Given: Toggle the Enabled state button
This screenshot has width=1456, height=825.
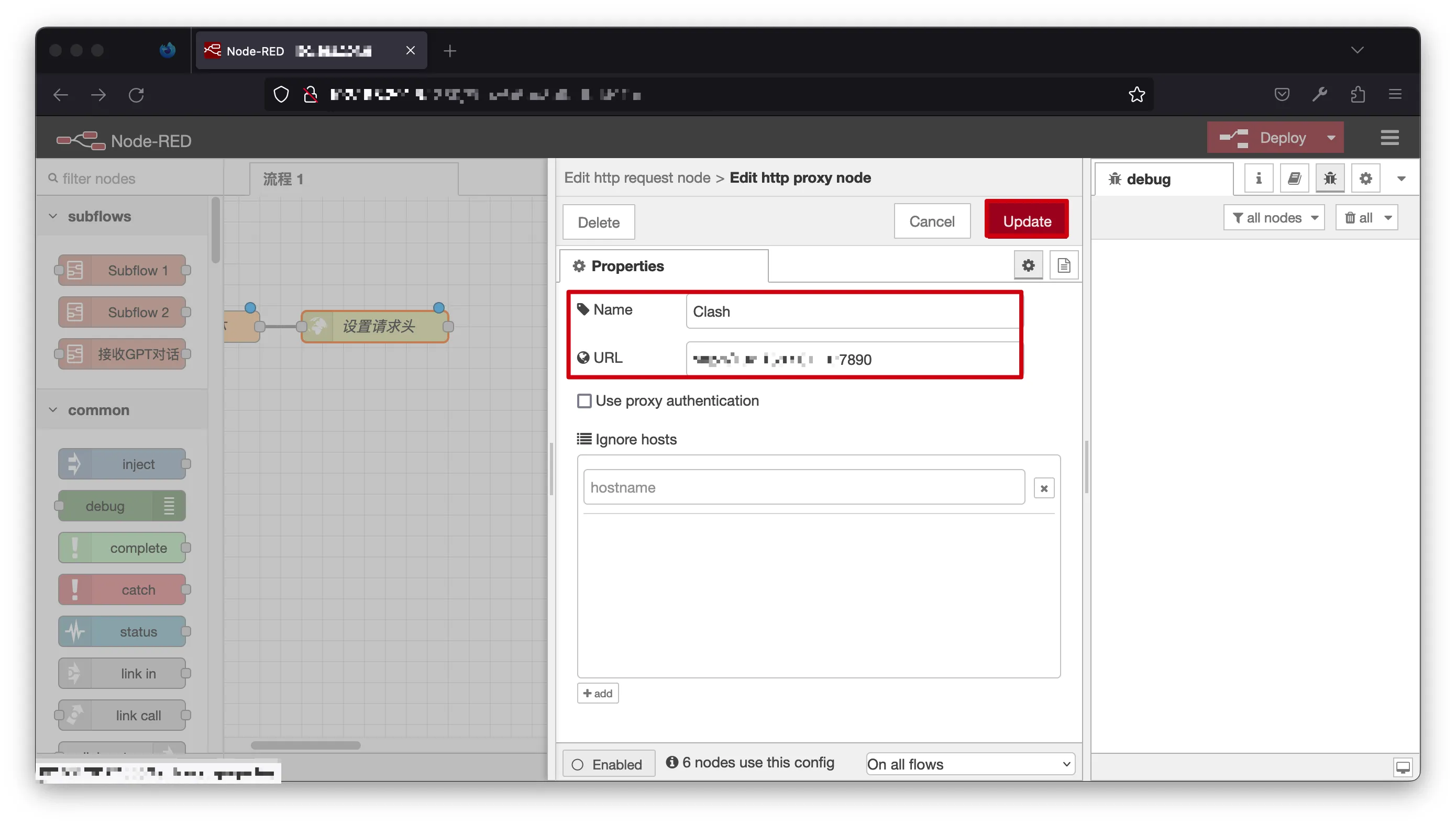Looking at the screenshot, I should 608,764.
